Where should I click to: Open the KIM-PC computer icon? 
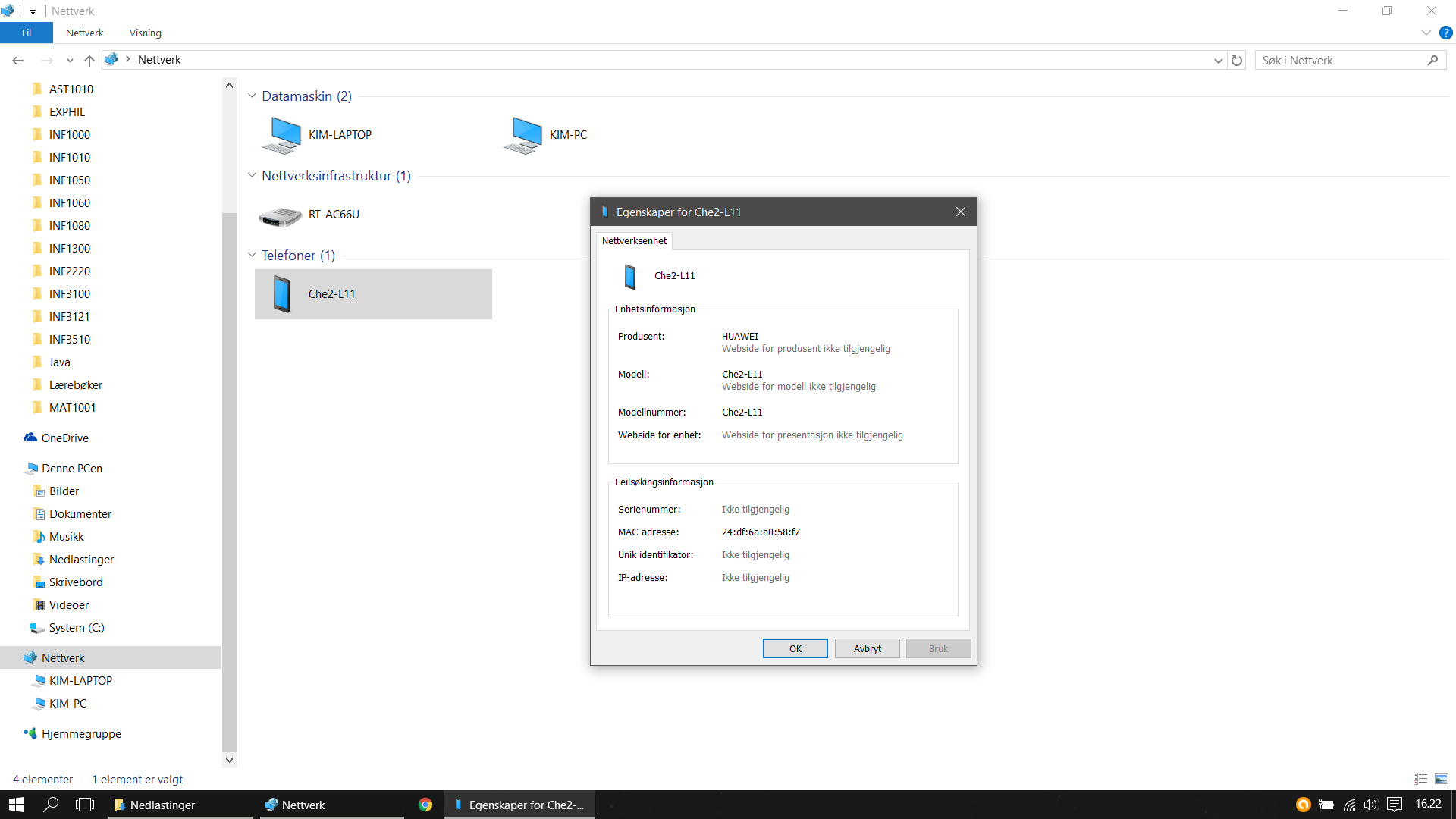click(x=523, y=135)
